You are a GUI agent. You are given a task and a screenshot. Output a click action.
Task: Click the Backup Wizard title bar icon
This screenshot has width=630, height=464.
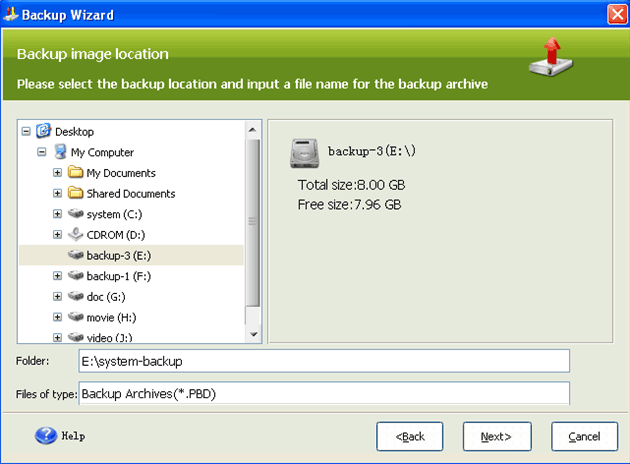pos(10,14)
